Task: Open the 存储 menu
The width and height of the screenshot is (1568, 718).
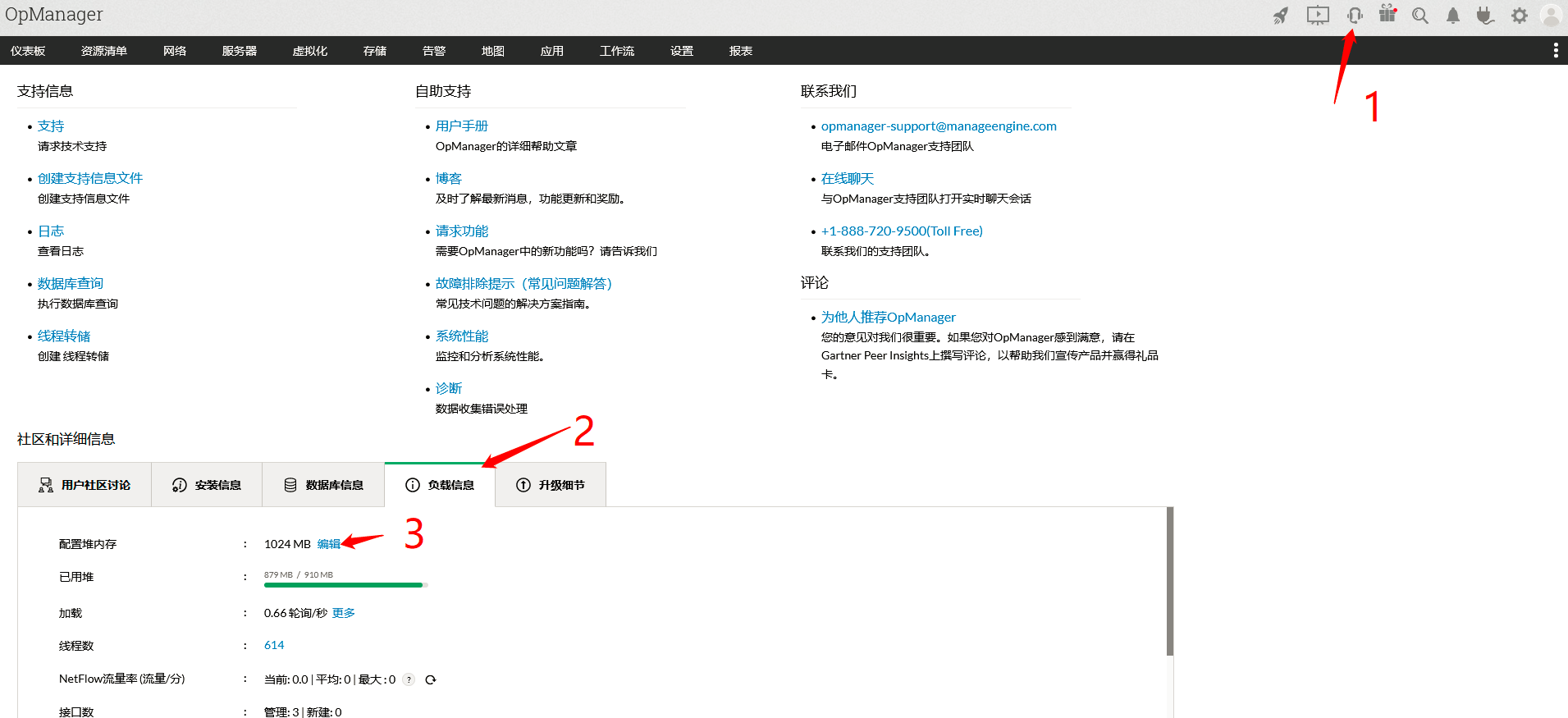Action: (375, 51)
